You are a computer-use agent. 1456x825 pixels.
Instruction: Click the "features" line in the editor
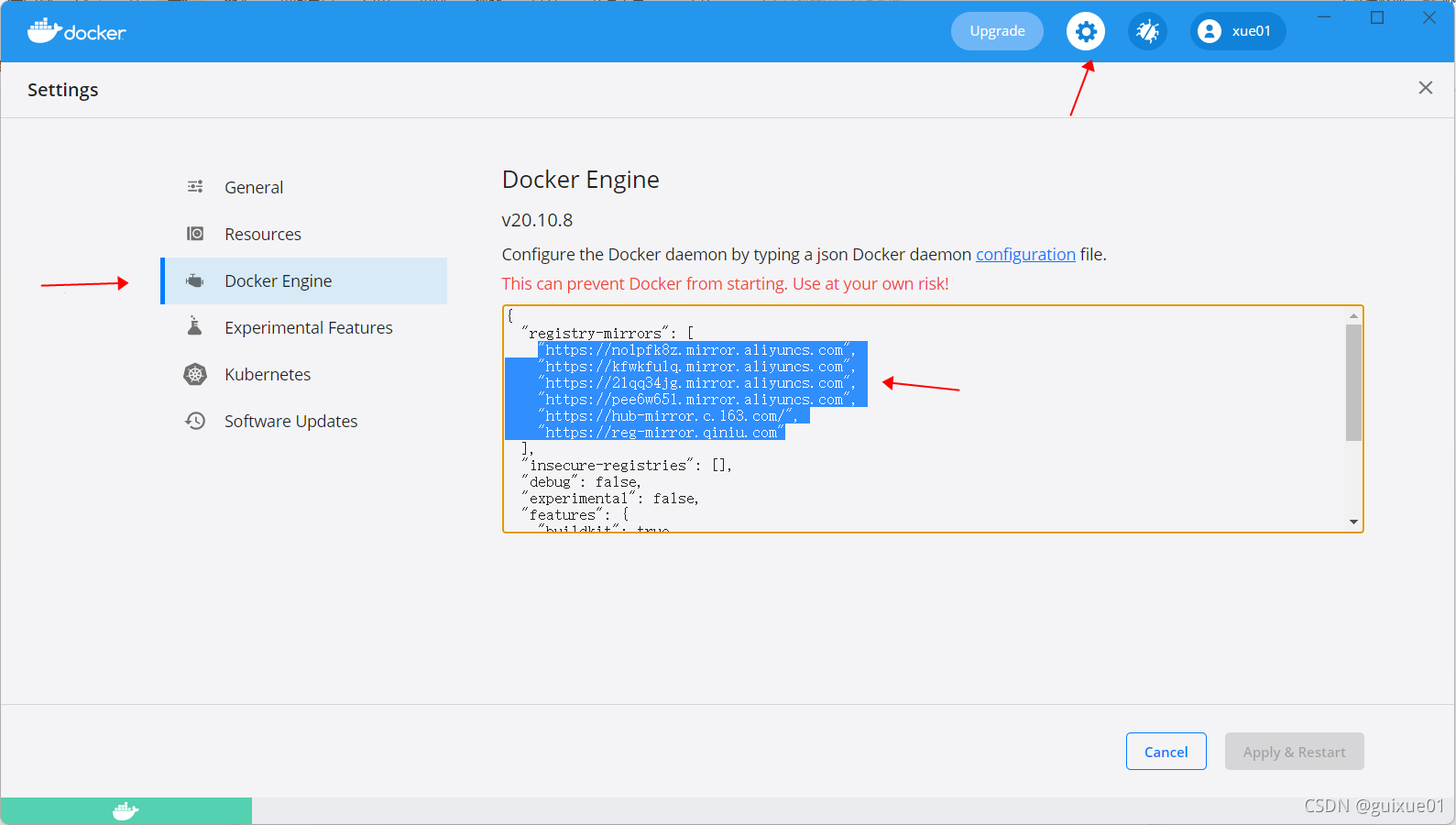(575, 515)
